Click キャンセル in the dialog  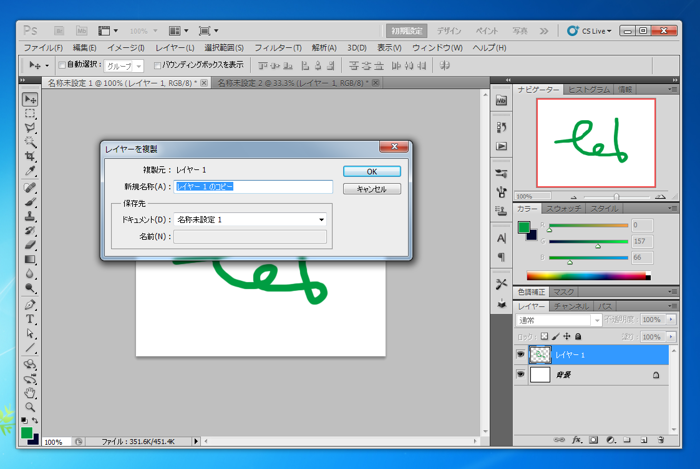pos(372,189)
